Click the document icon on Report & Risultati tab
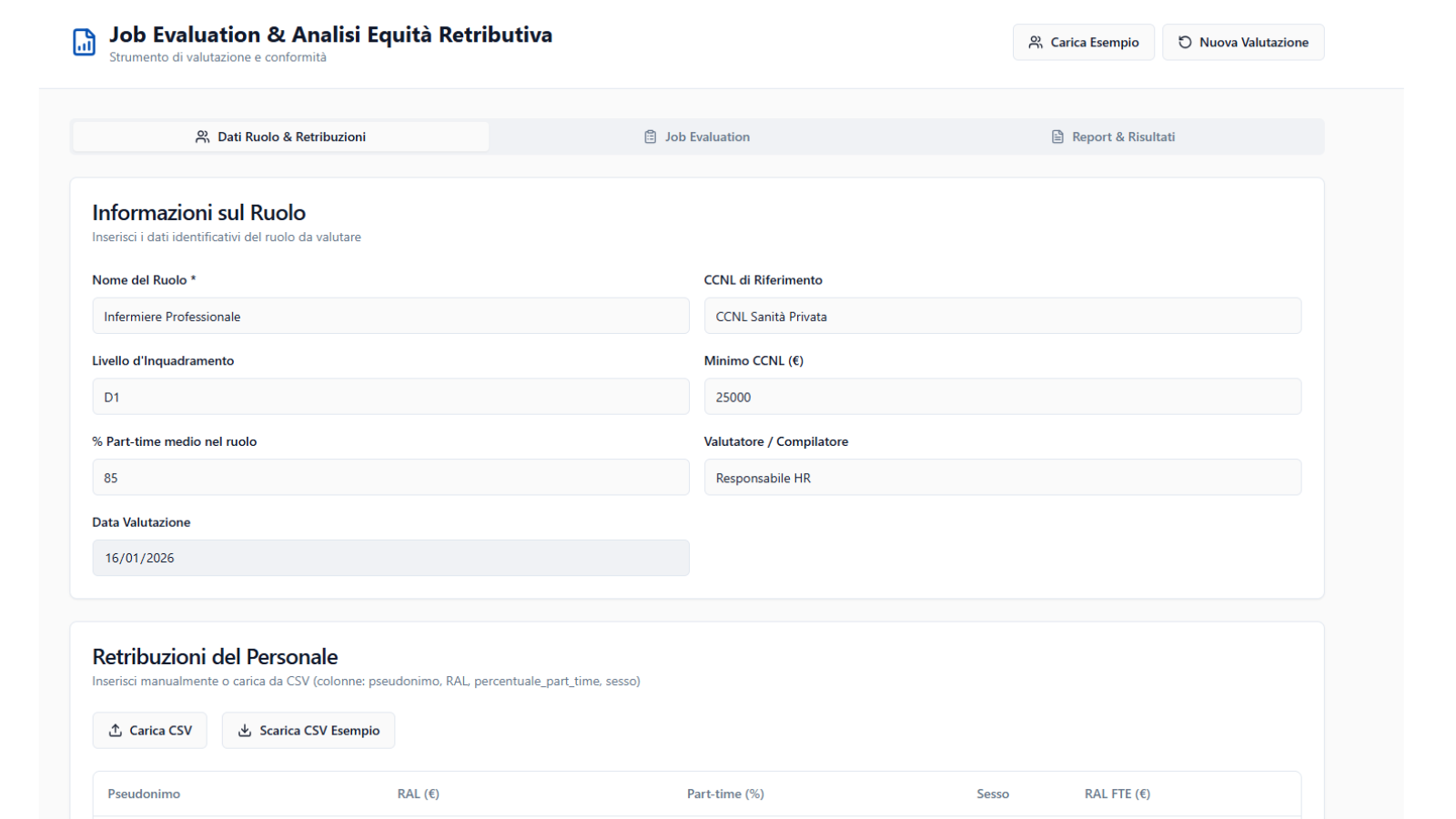This screenshot has width=1456, height=819. point(1057,137)
